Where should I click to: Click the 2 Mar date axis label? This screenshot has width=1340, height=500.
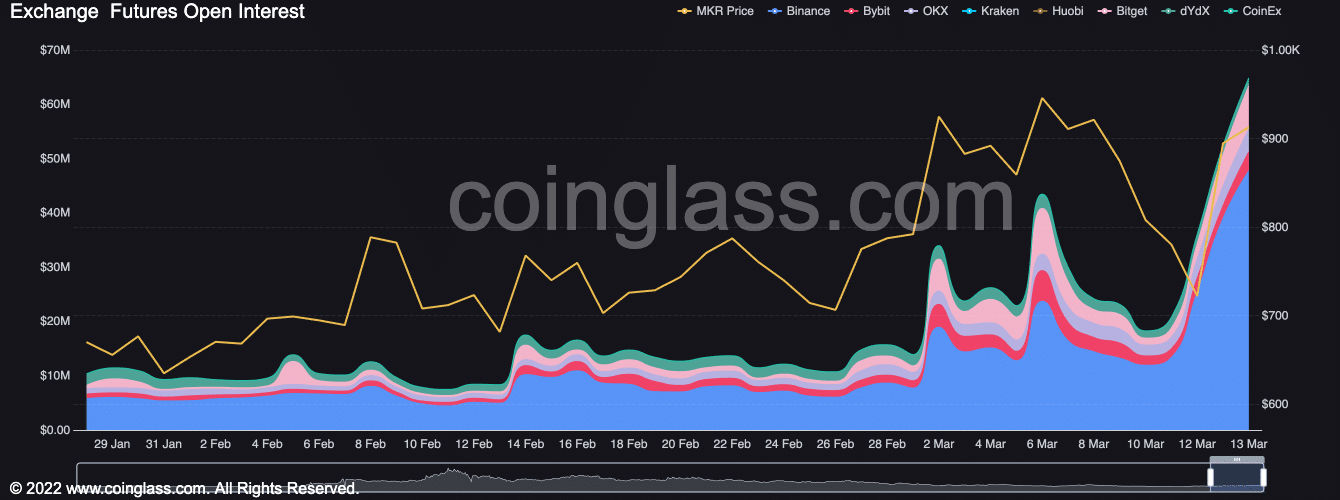(x=939, y=443)
